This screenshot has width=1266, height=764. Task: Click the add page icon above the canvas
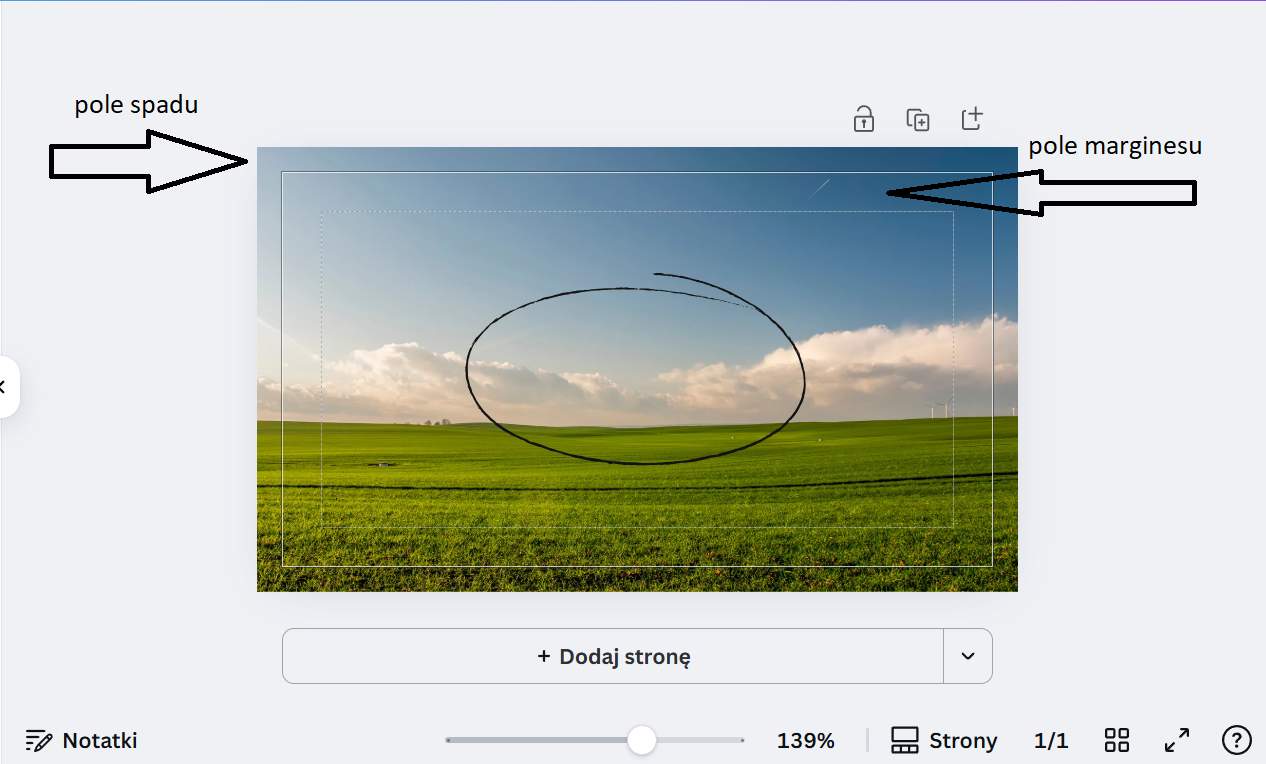[972, 119]
